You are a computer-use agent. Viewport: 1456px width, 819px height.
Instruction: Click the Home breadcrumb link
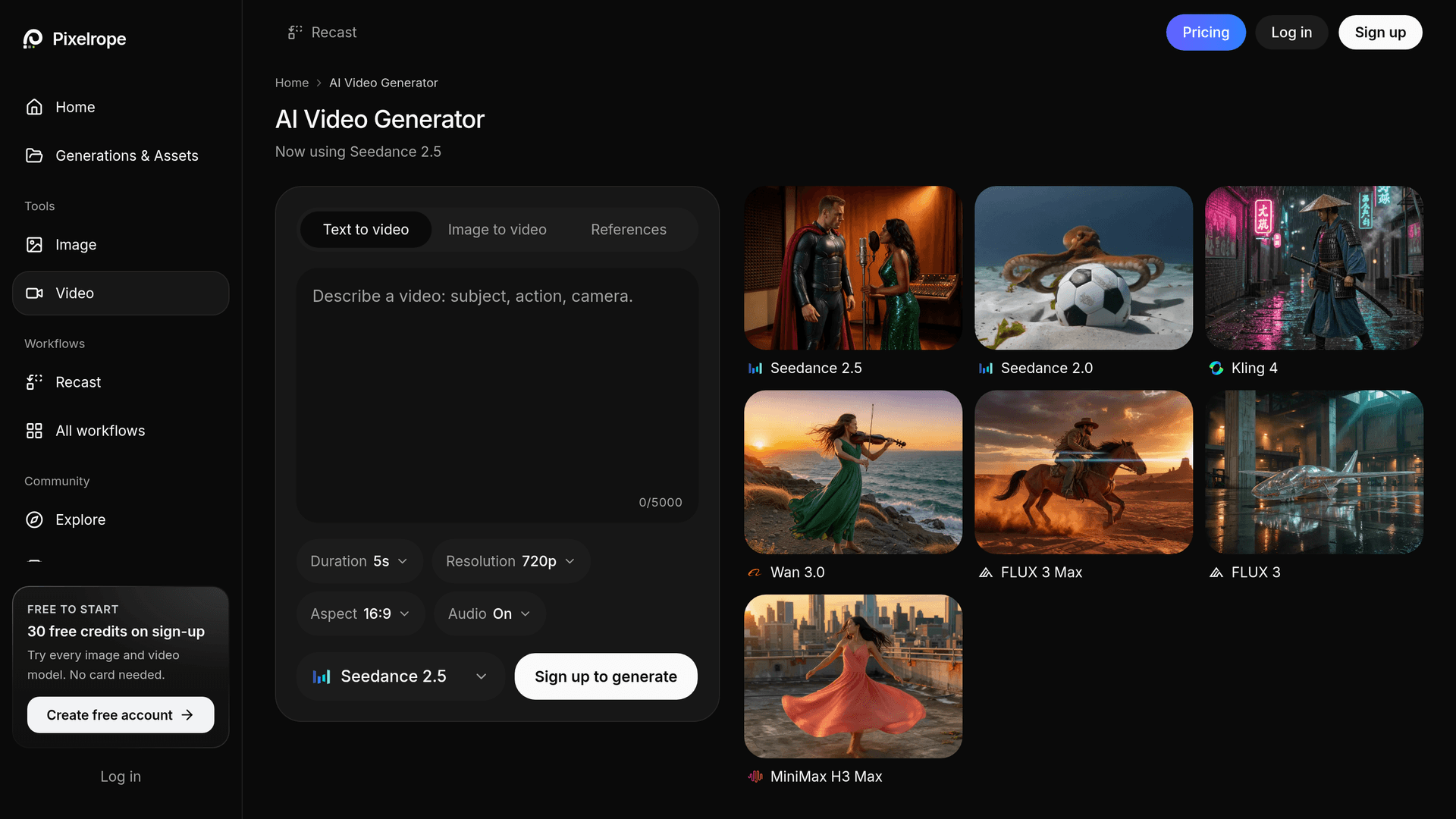292,83
